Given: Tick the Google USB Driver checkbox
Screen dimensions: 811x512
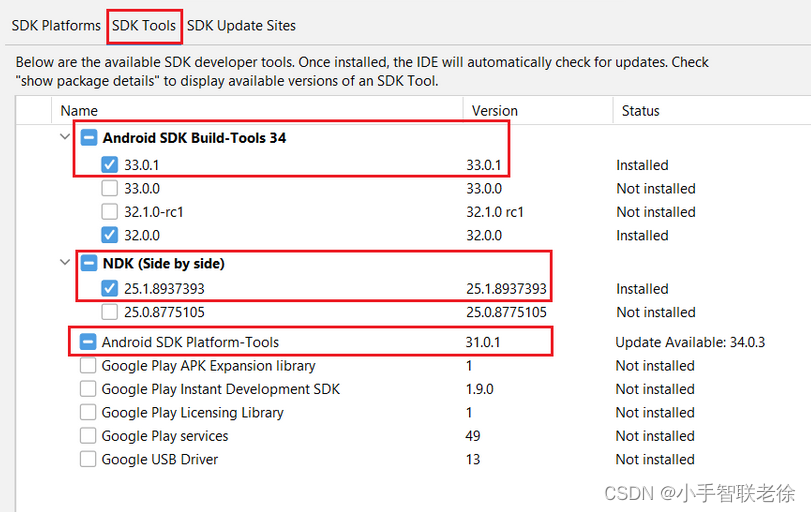Looking at the screenshot, I should 88,459.
